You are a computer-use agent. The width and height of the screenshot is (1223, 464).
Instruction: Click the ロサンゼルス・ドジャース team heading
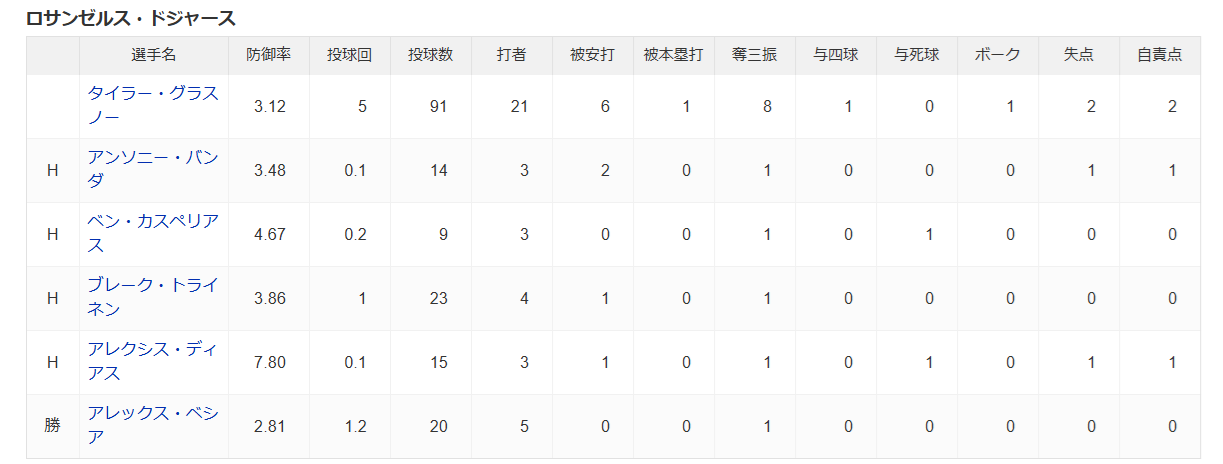coord(131,18)
